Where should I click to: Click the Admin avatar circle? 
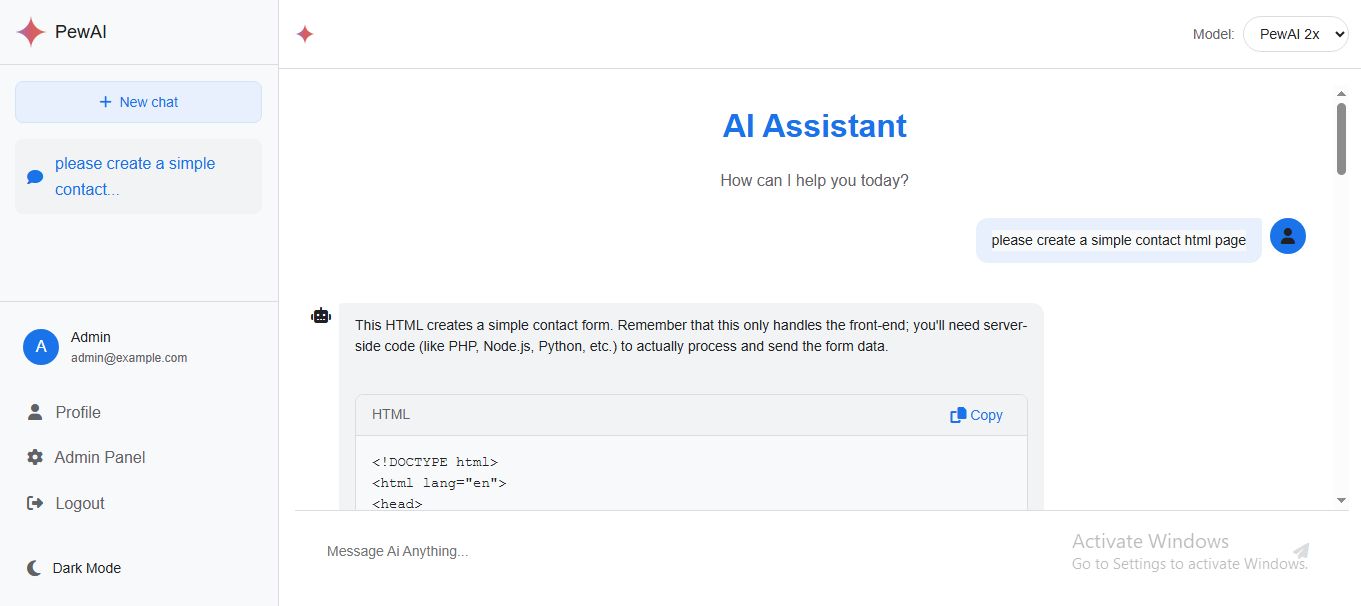[41, 347]
